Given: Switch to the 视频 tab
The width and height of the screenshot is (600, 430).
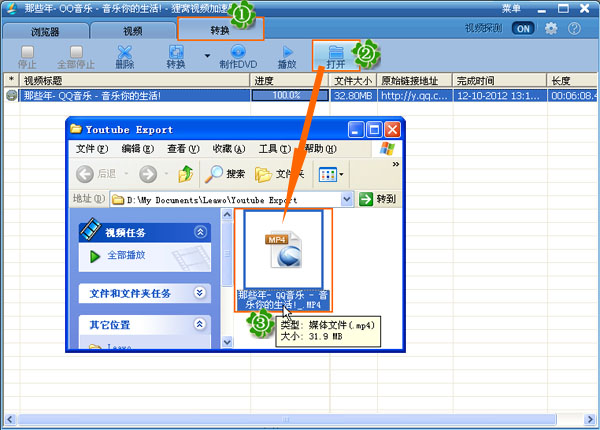Looking at the screenshot, I should [x=133, y=31].
